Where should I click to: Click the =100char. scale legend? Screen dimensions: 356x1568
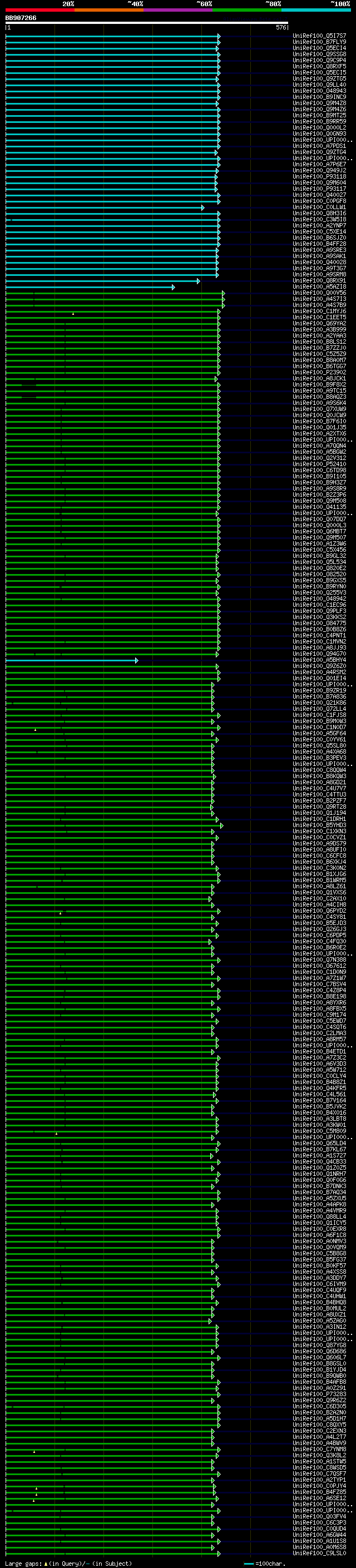click(x=264, y=1564)
